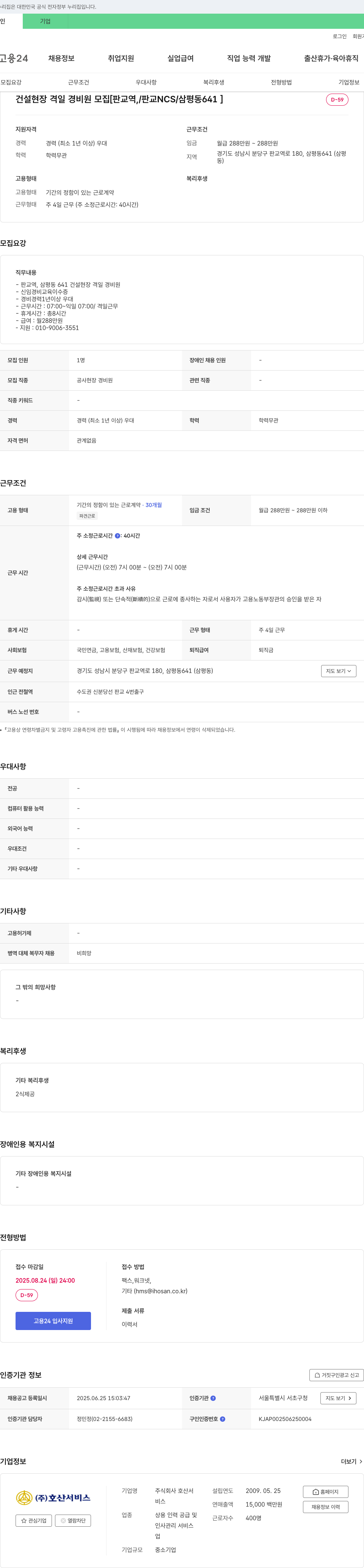Click the 월급 288만원 ~ 288만원 이하 value
Viewport: 364px width, 1568px height.
293,511
